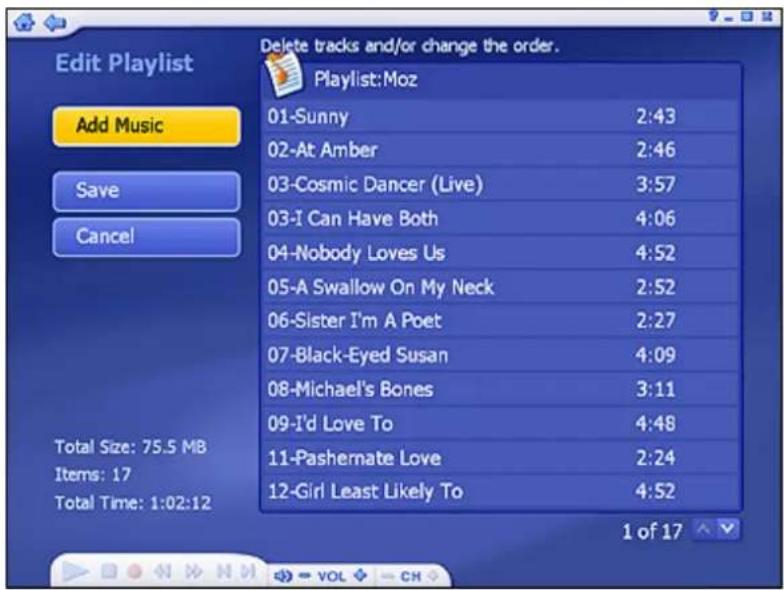Select track 05-A Swallow On My Neck
The height and width of the screenshot is (590, 784).
coord(500,286)
